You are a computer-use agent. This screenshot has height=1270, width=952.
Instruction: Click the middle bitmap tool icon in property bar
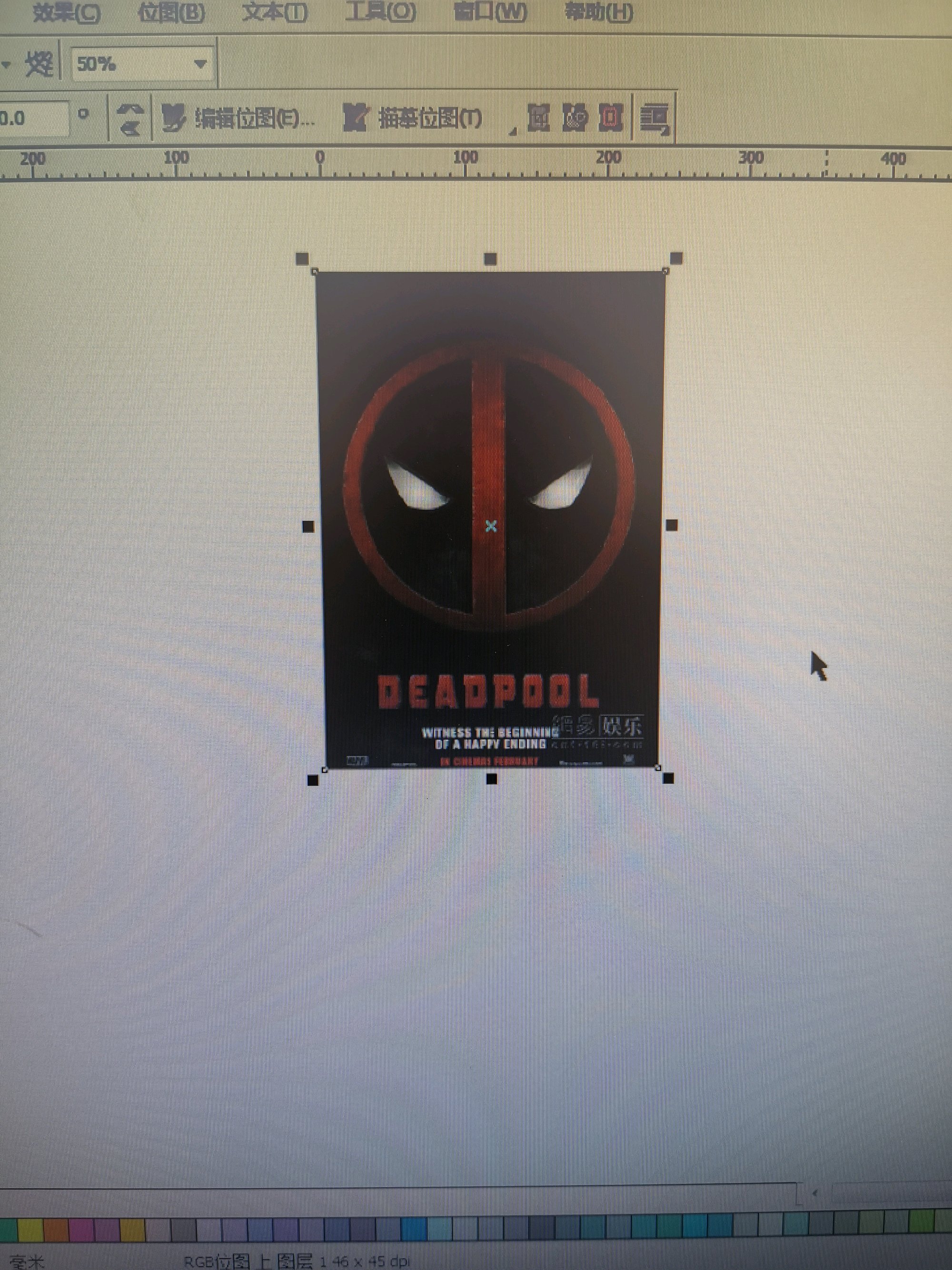[575, 117]
